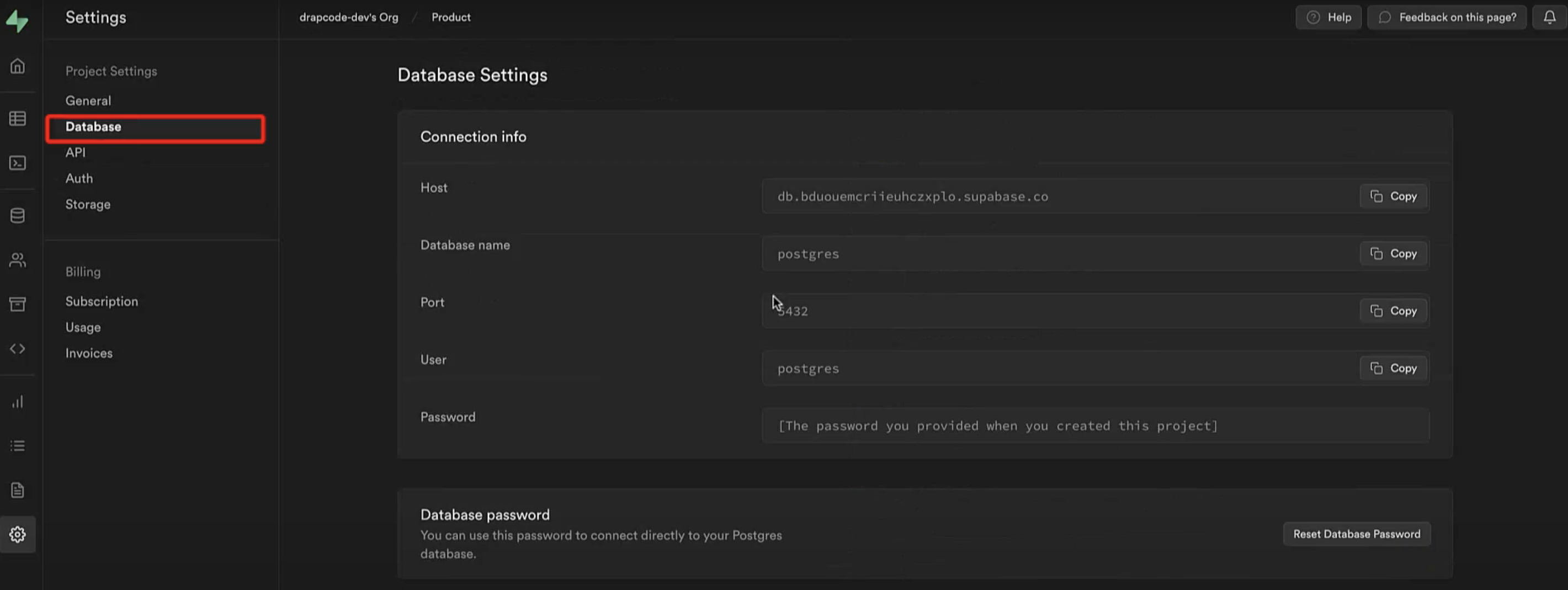Open the Table editor sidebar icon

18,118
